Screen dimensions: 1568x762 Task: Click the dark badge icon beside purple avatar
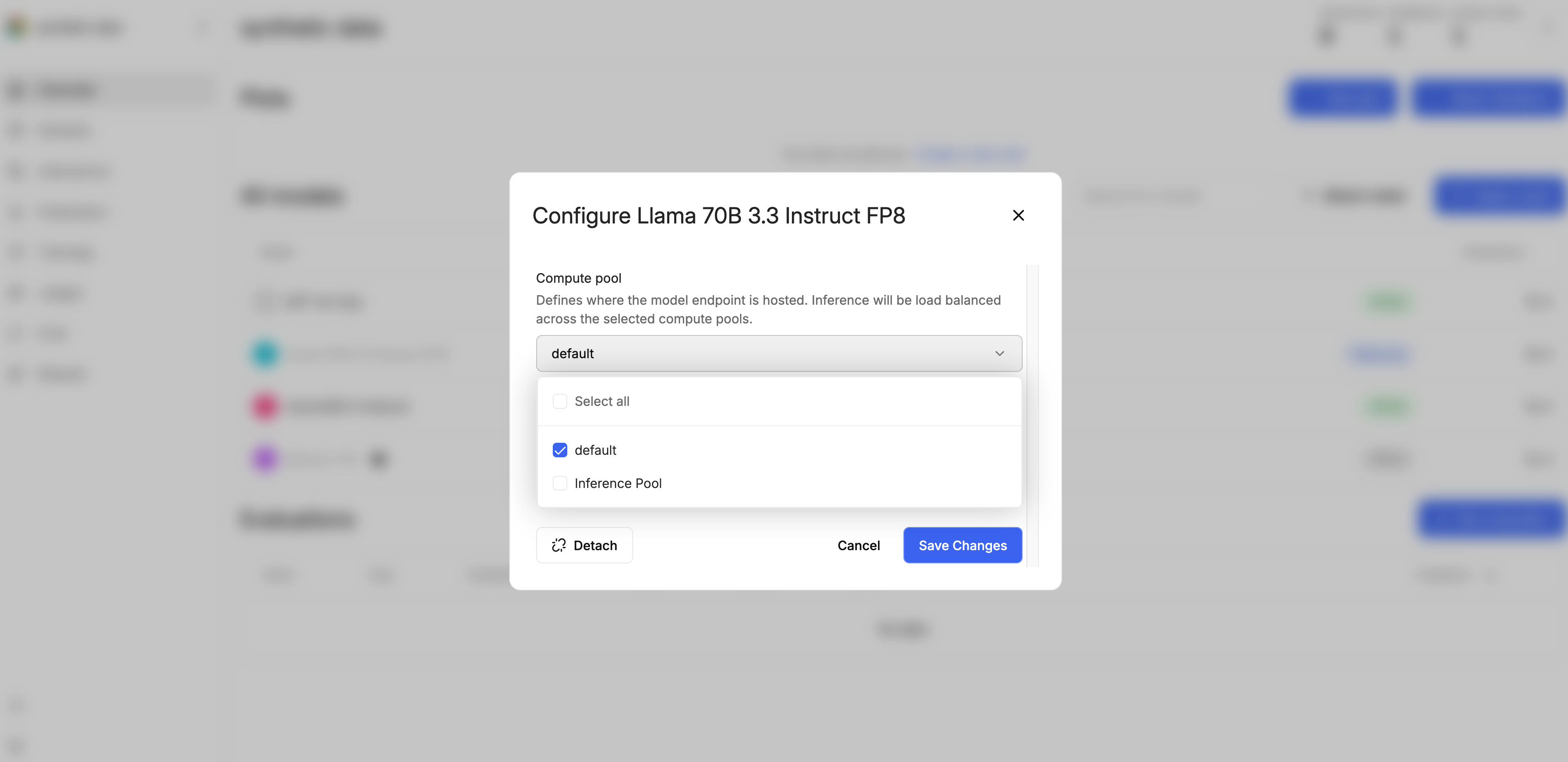(x=379, y=459)
